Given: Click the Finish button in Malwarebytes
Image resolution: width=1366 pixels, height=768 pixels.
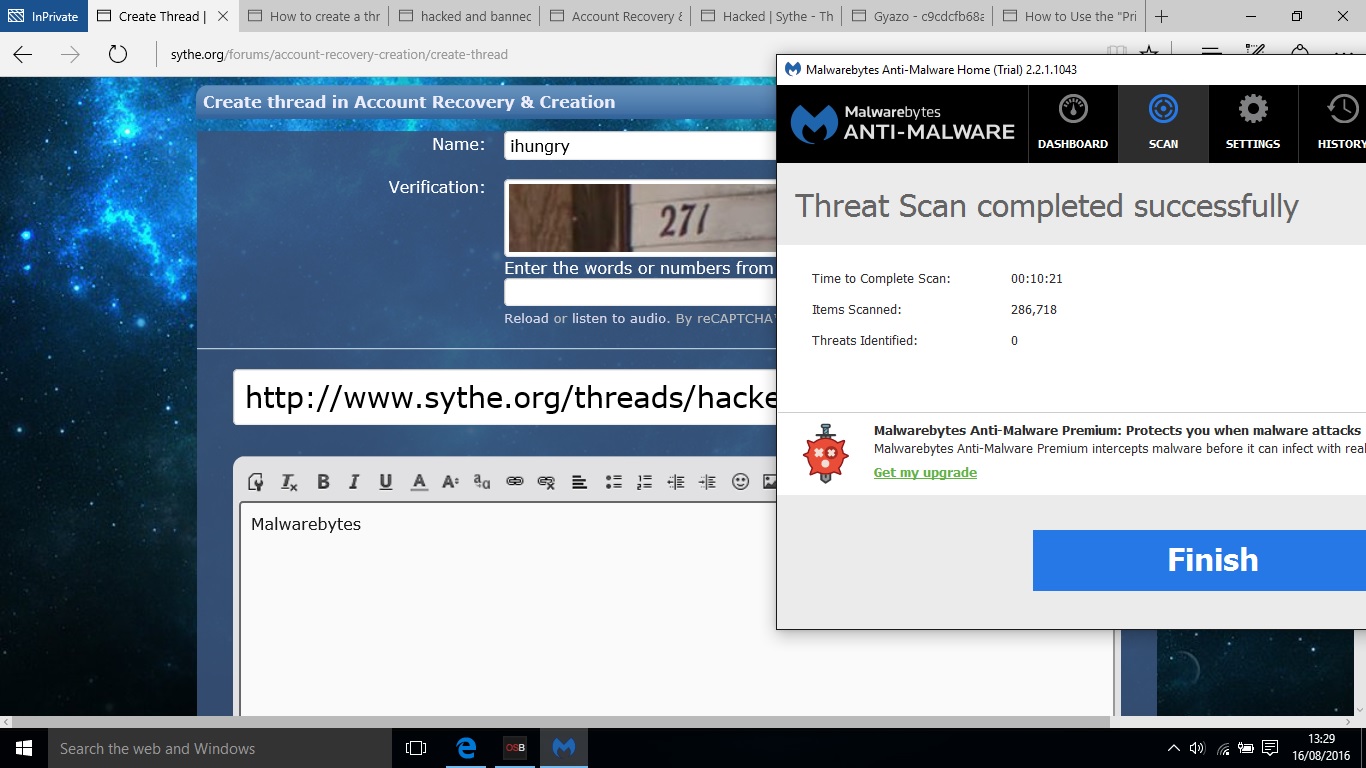Looking at the screenshot, I should [x=1199, y=560].
